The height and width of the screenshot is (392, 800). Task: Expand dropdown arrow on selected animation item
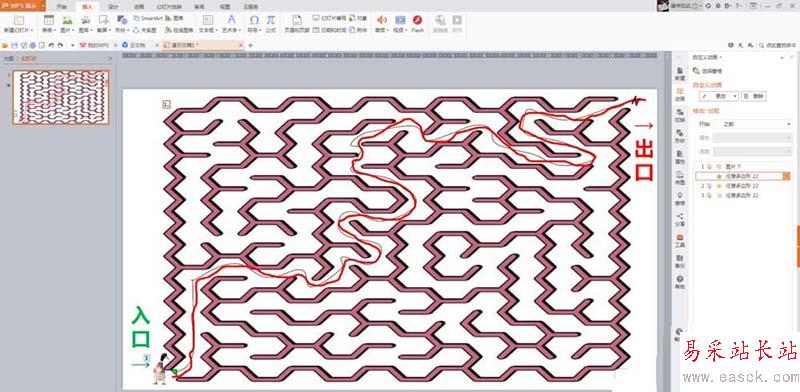(x=786, y=176)
